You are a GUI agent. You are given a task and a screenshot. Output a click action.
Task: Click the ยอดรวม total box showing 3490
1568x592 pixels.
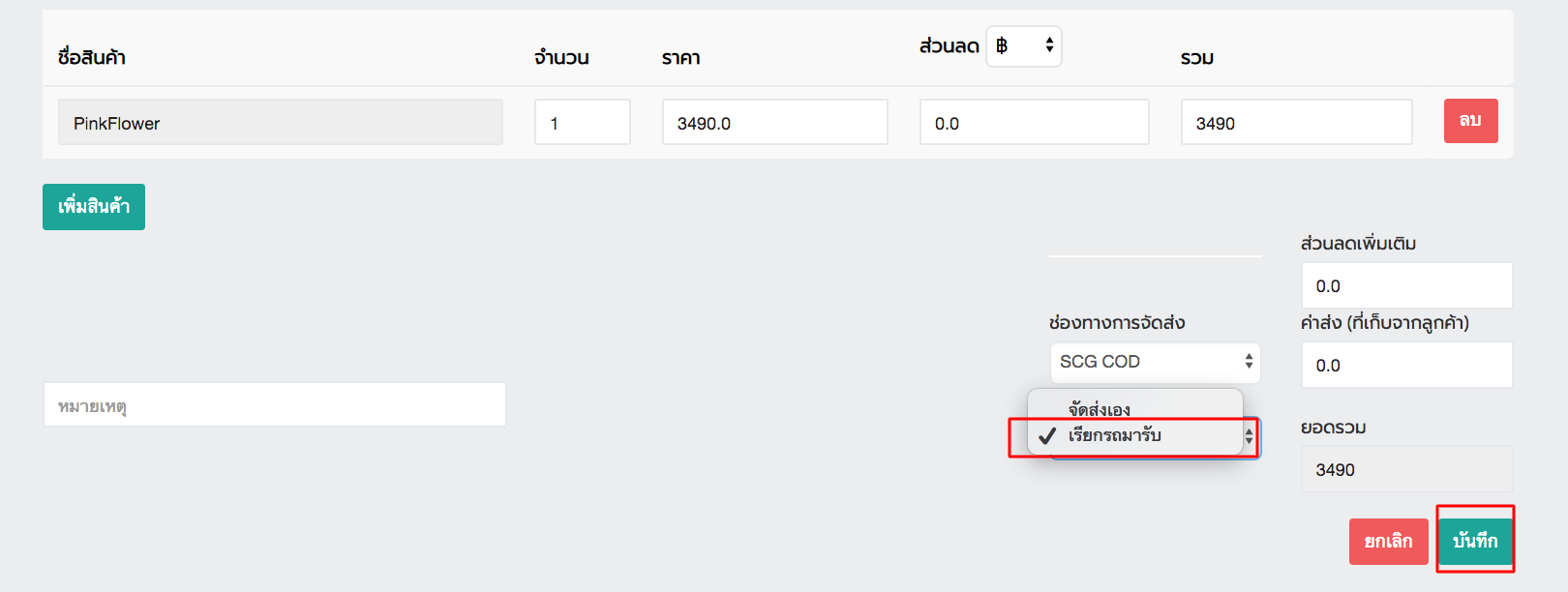tap(1407, 468)
